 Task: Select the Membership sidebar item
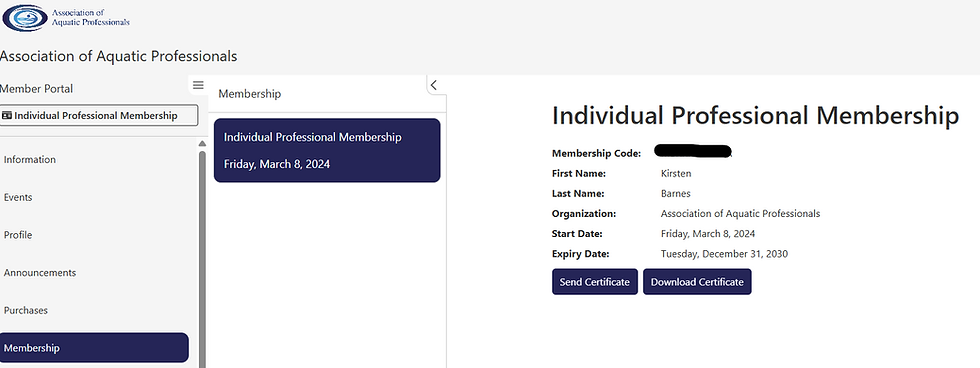[94, 347]
